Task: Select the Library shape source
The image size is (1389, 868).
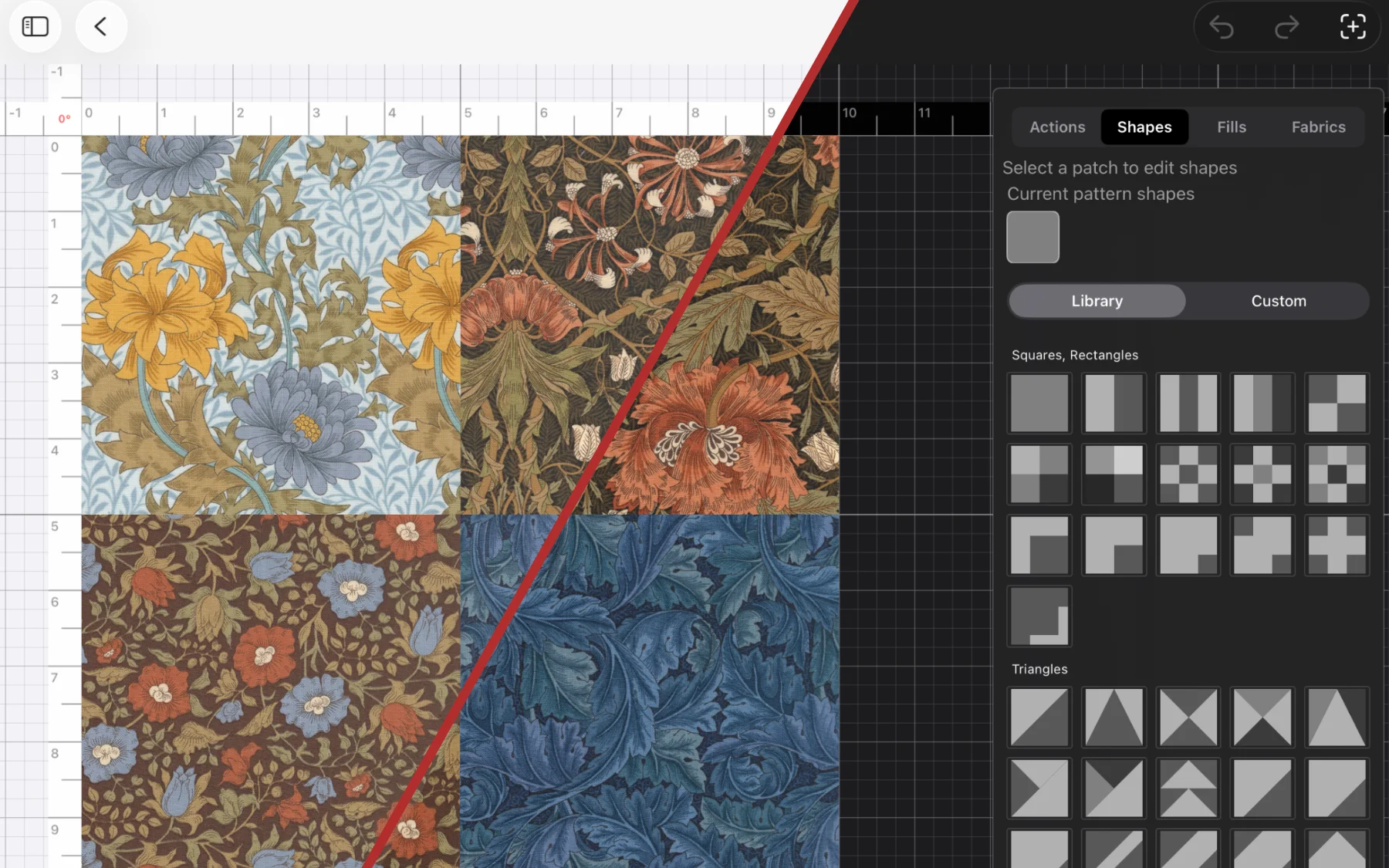Action: tap(1097, 301)
